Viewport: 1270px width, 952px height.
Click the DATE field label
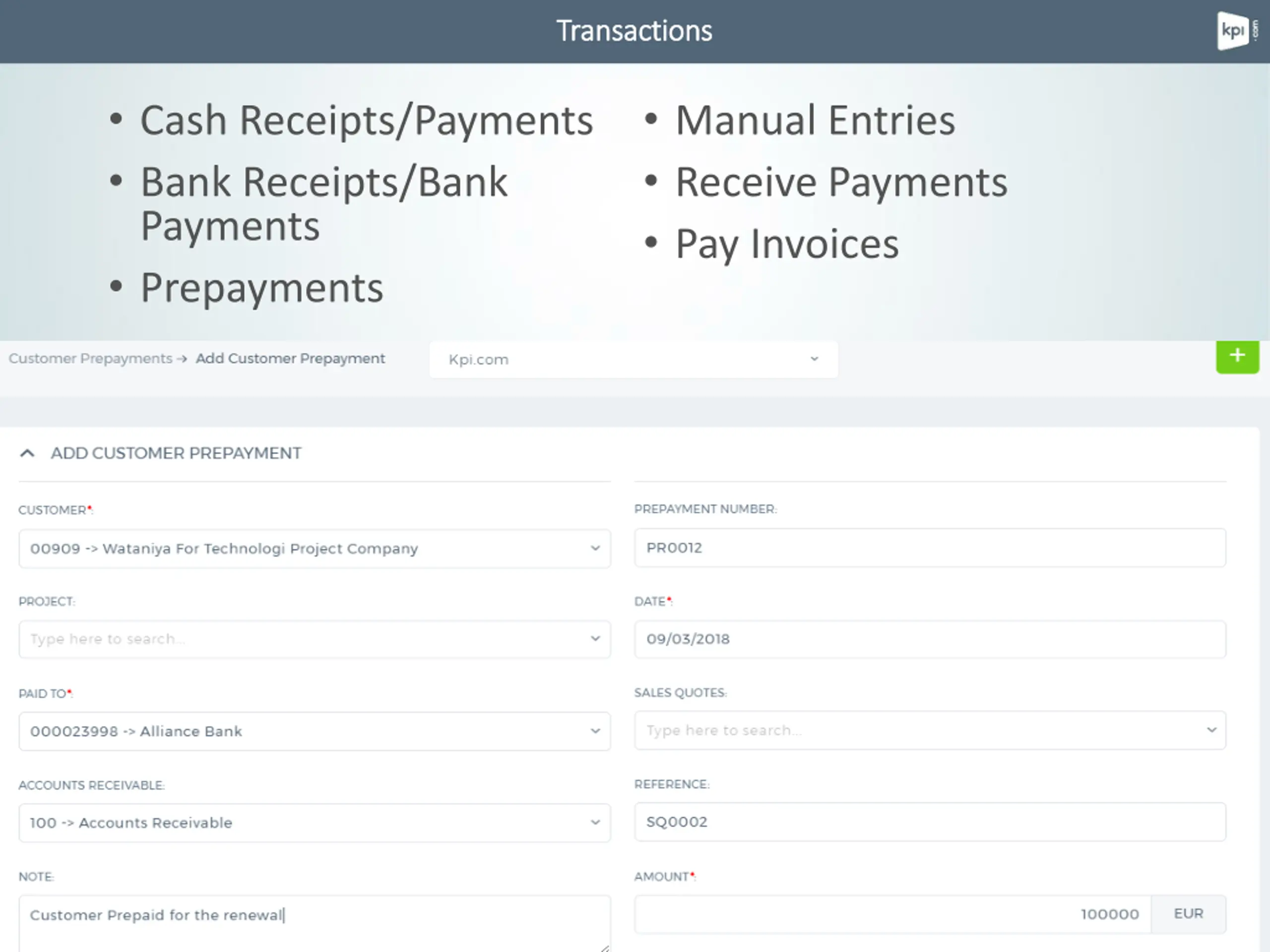click(653, 601)
